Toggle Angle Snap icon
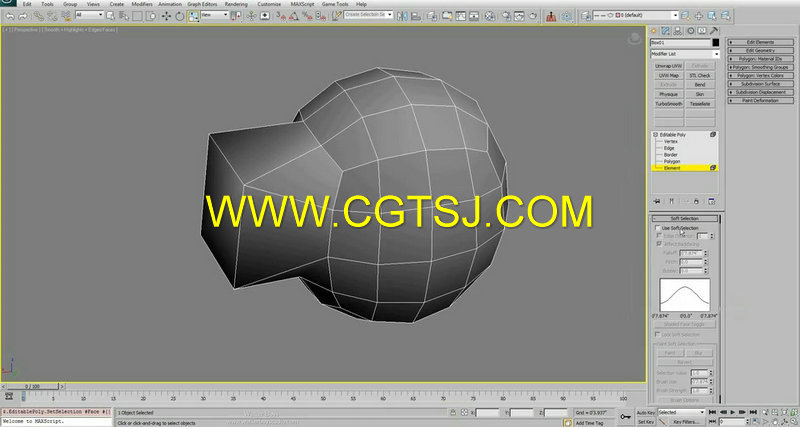The height and width of the screenshot is (427, 800). [294, 16]
